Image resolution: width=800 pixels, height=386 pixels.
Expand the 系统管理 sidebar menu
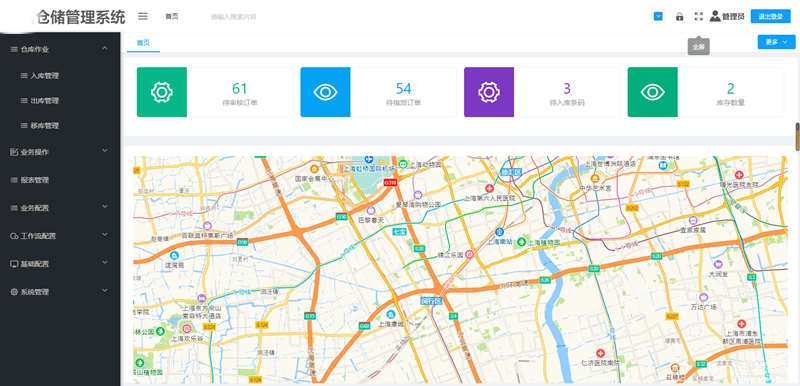(x=60, y=292)
